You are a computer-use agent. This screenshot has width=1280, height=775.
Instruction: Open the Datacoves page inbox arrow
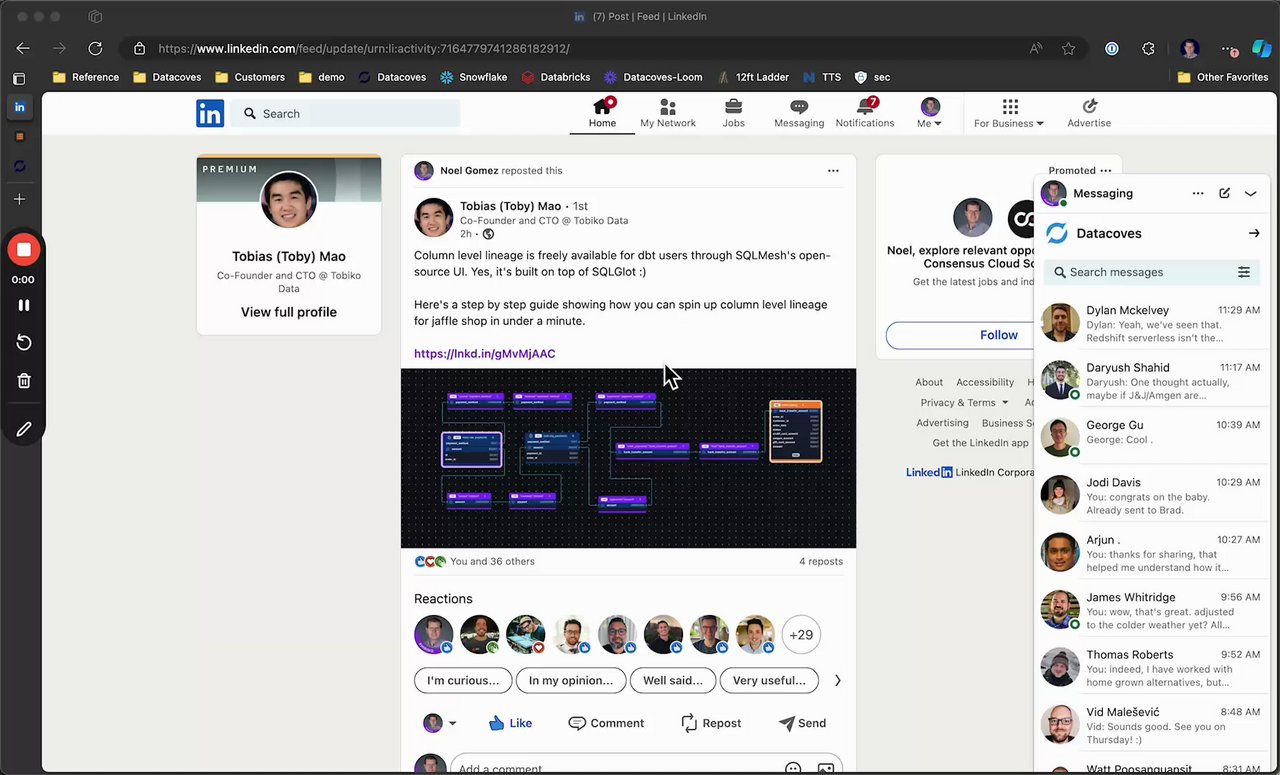pyautogui.click(x=1254, y=233)
